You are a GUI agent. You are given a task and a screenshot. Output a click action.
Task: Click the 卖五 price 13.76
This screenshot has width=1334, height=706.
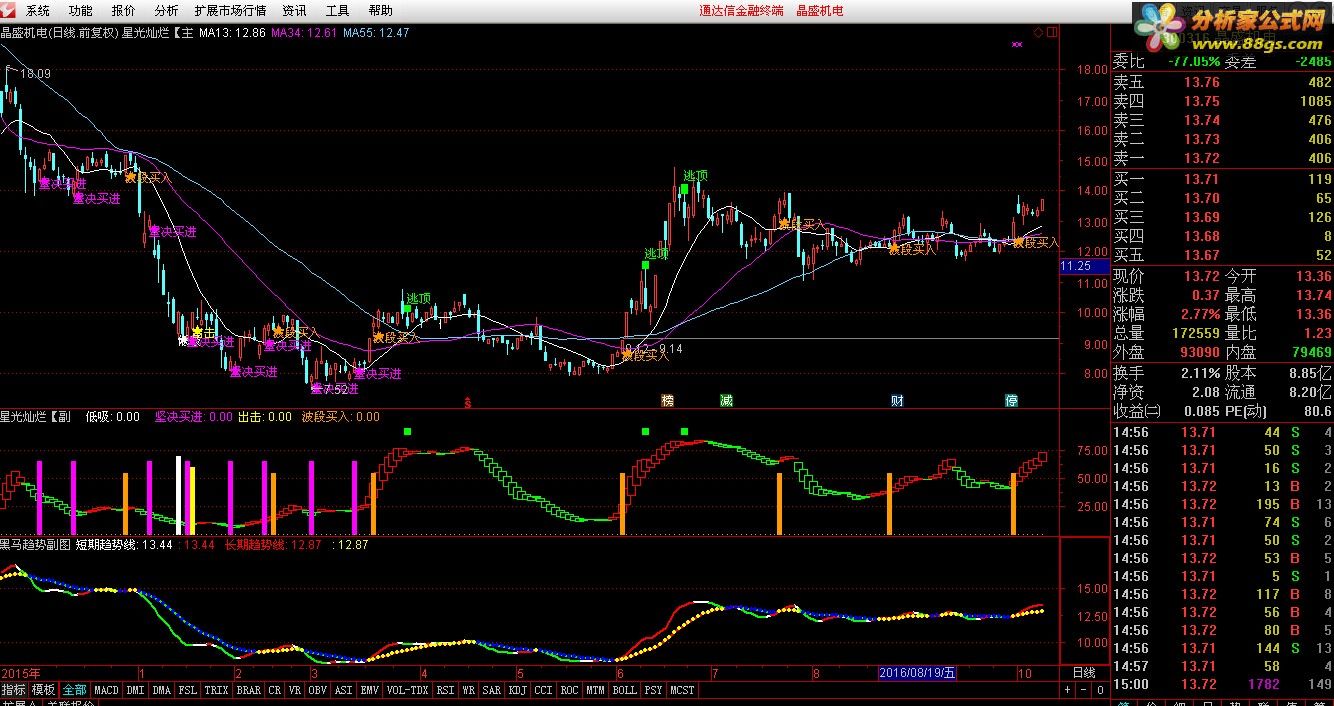click(x=1202, y=83)
